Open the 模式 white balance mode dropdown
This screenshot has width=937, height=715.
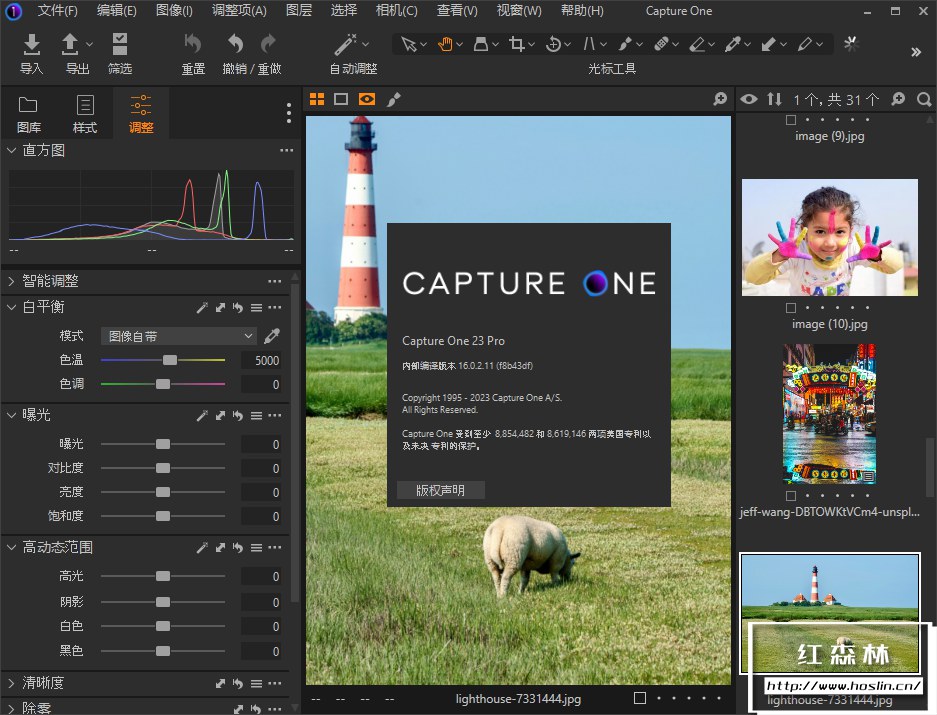179,336
